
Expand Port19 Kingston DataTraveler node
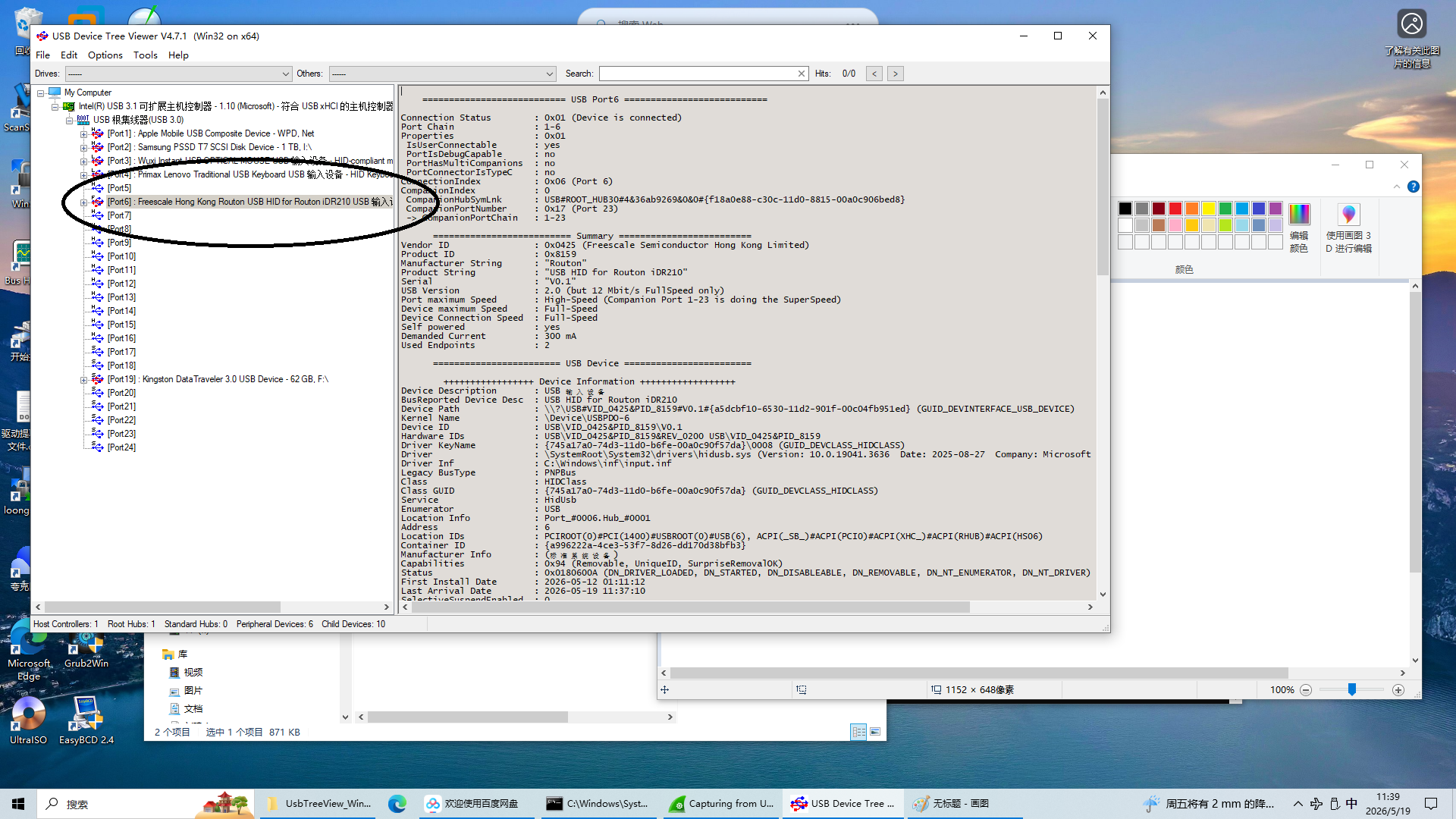pyautogui.click(x=84, y=380)
